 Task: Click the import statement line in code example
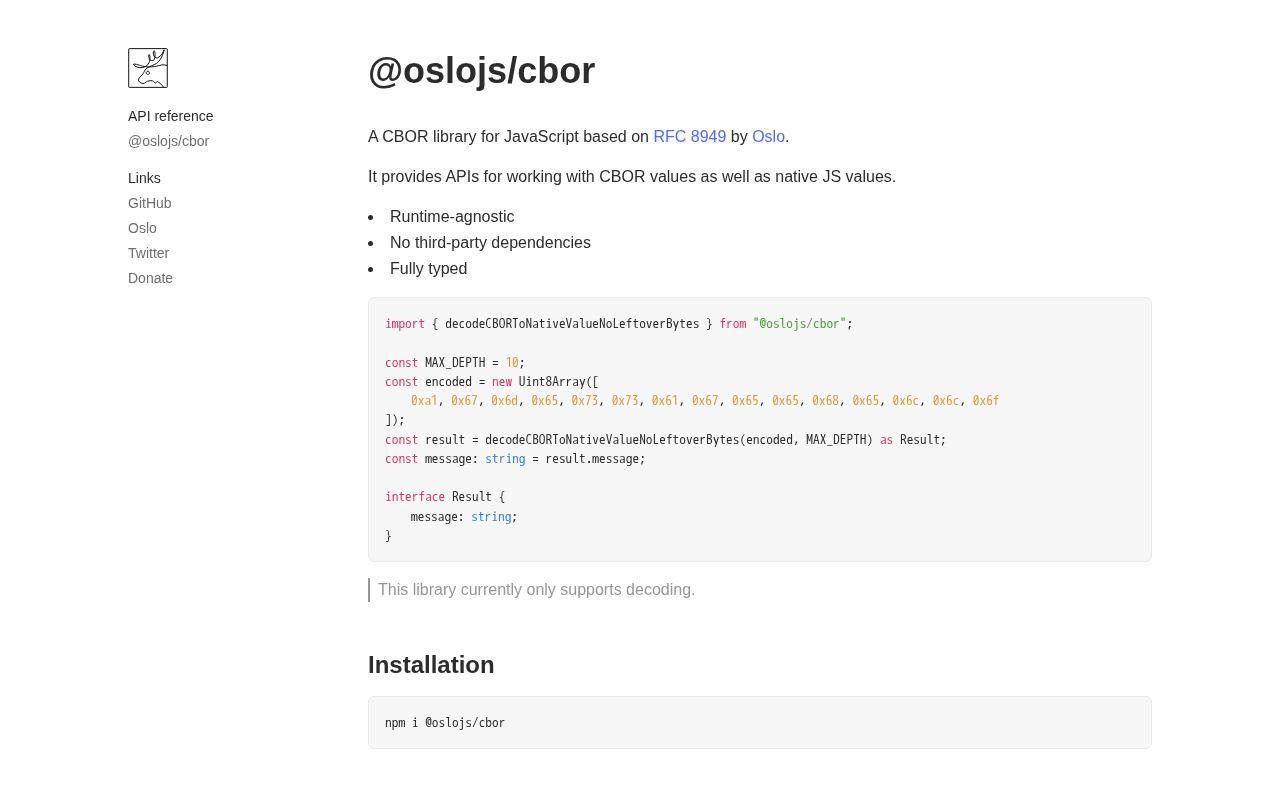click(618, 324)
